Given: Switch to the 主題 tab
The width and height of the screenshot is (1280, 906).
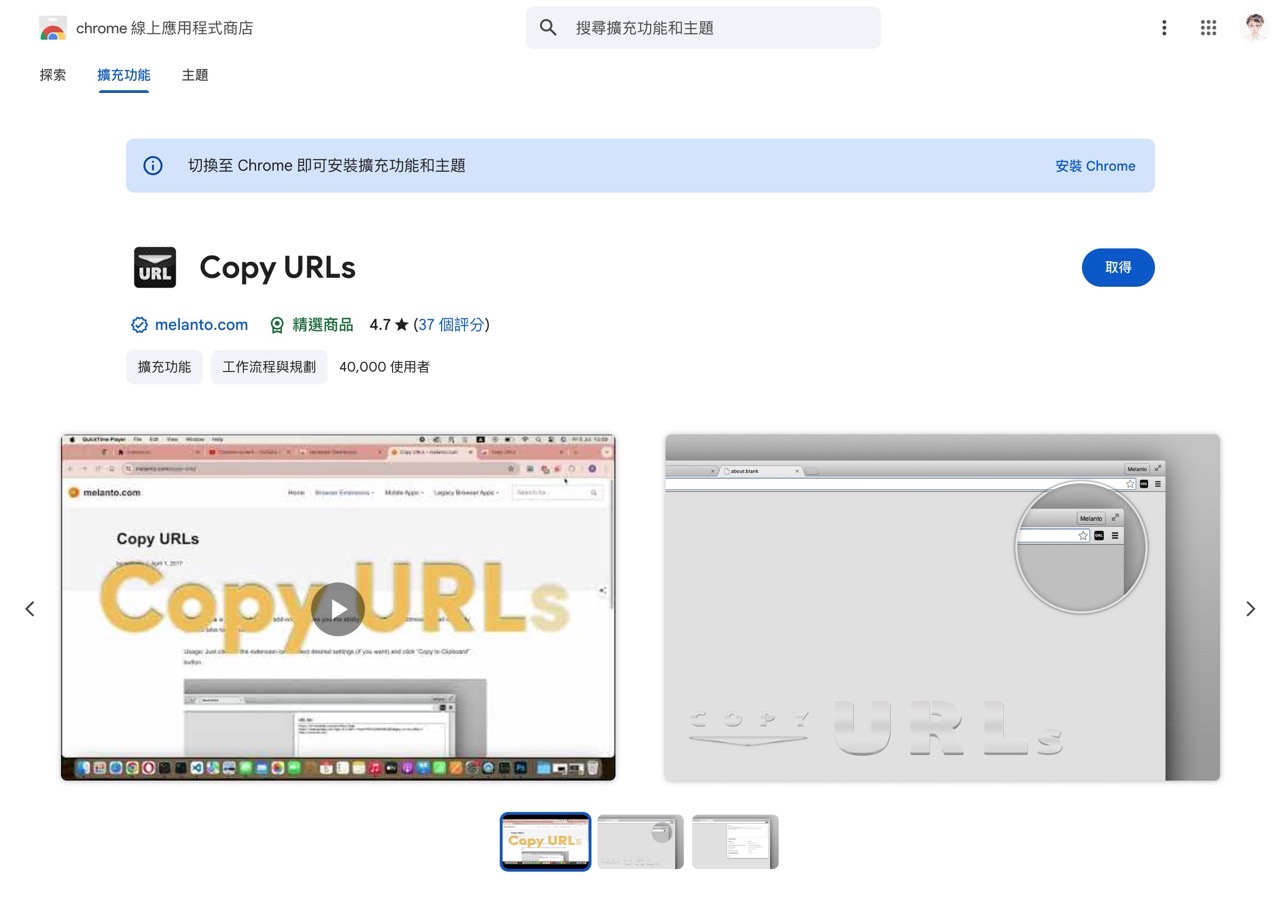Looking at the screenshot, I should 195,75.
